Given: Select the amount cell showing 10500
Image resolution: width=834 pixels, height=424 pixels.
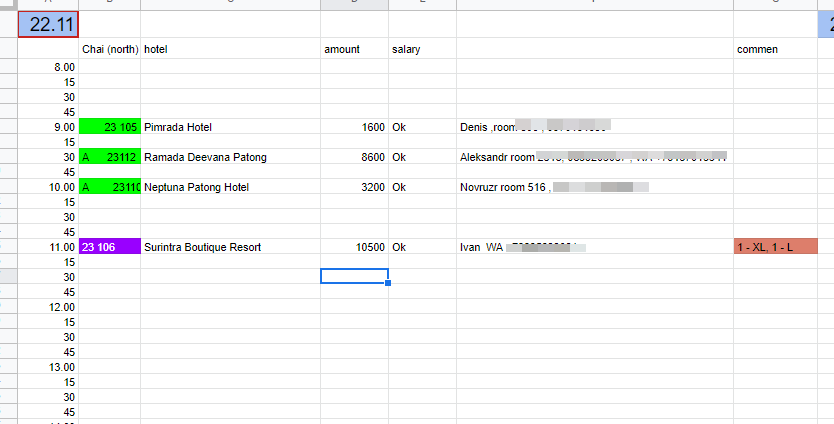Looking at the screenshot, I should [354, 247].
